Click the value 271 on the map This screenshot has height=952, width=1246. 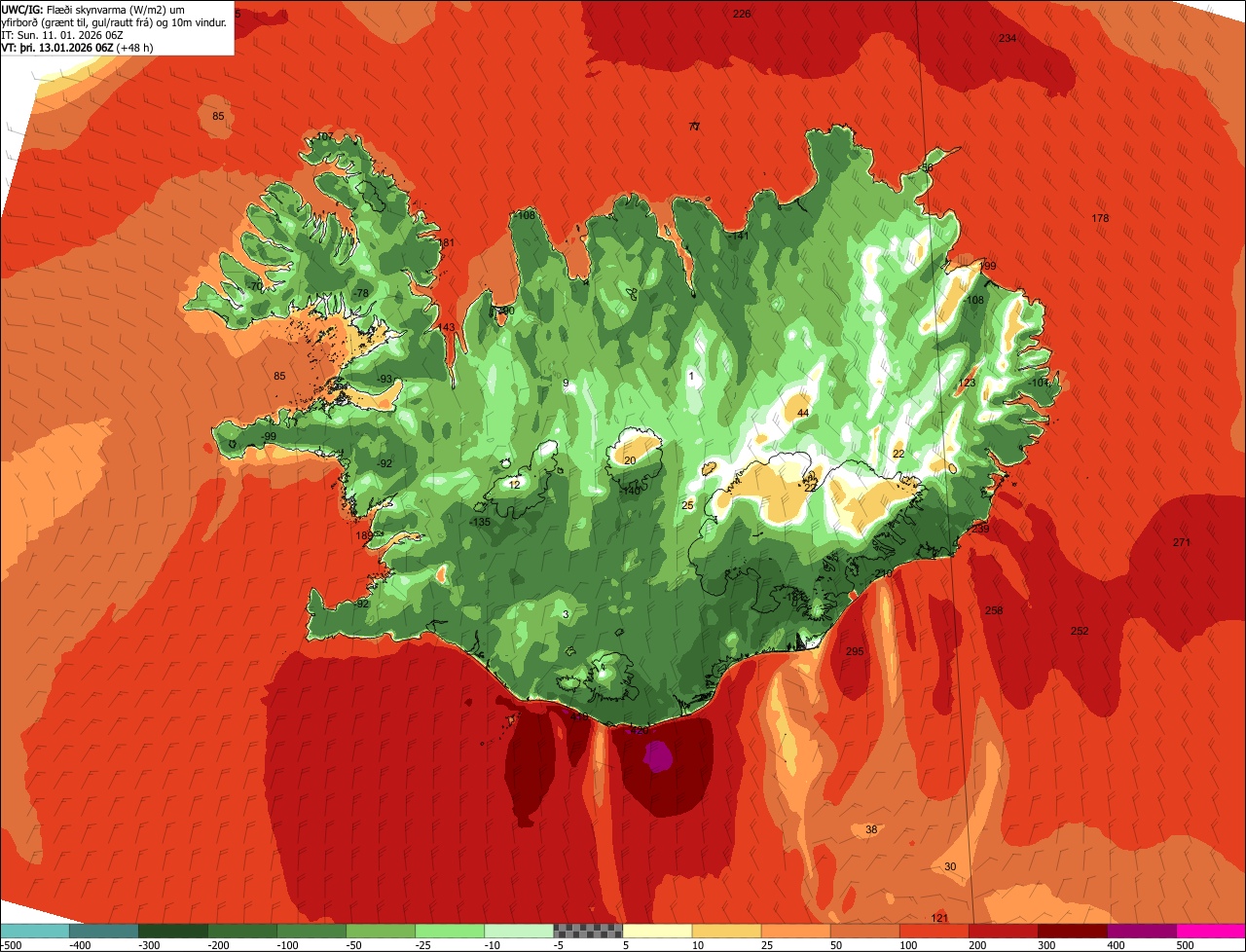(x=1182, y=542)
